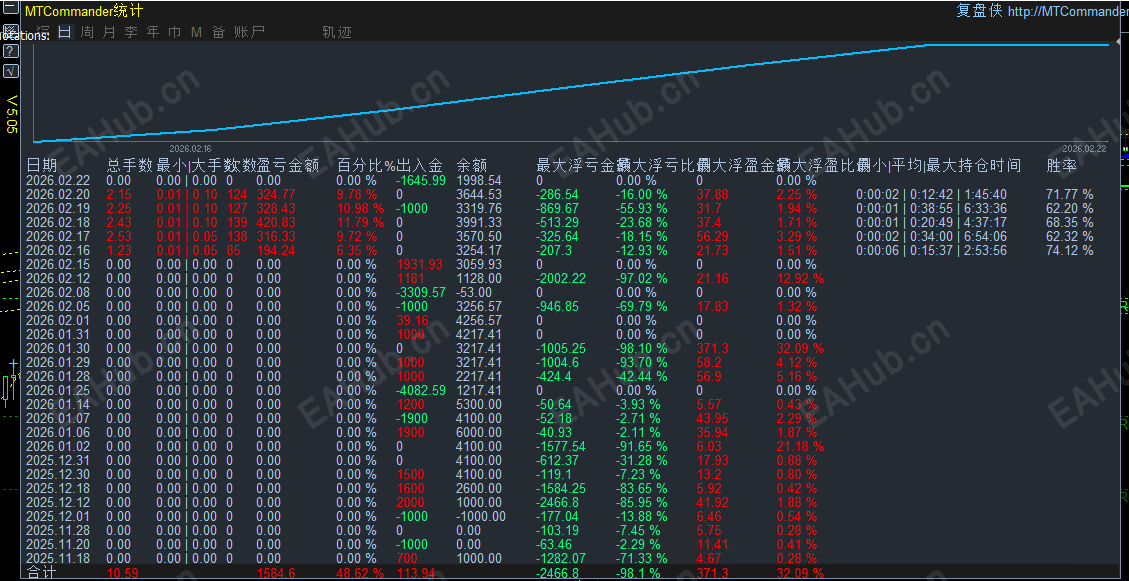This screenshot has width=1129, height=581.
Task: Open the M tab
Action: coord(196,32)
